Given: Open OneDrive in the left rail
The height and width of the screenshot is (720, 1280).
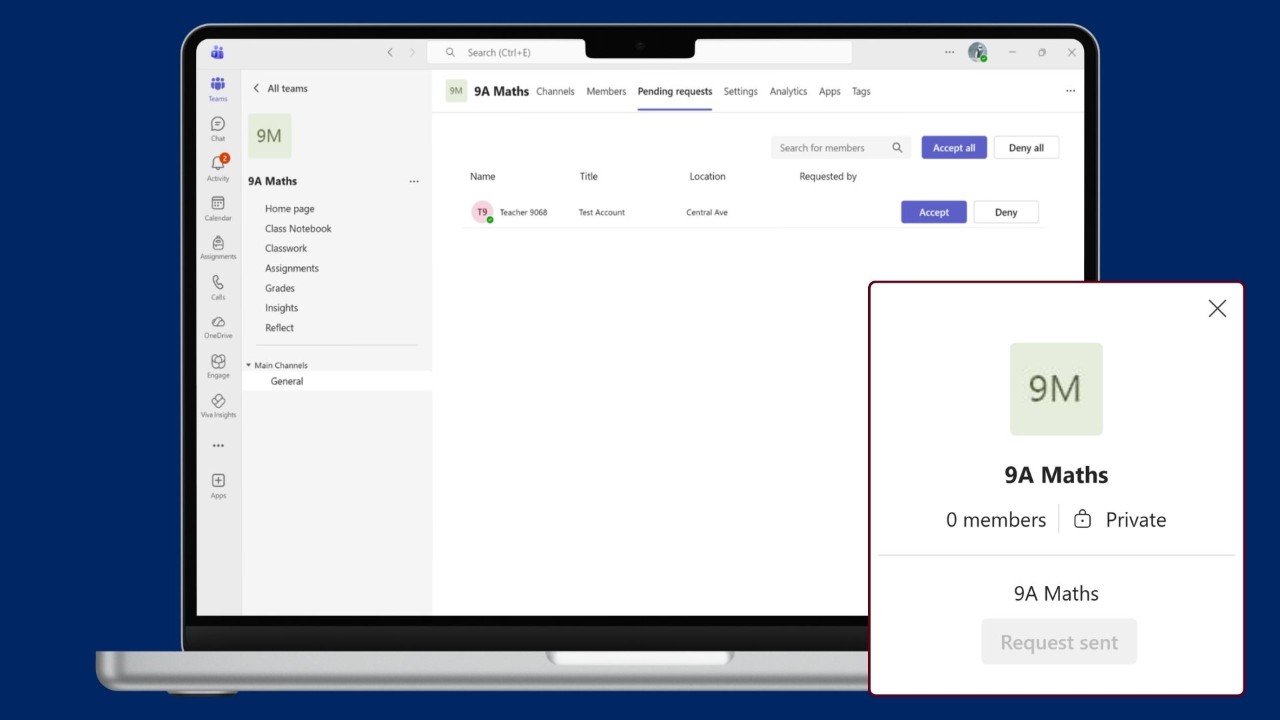Looking at the screenshot, I should tap(217, 326).
